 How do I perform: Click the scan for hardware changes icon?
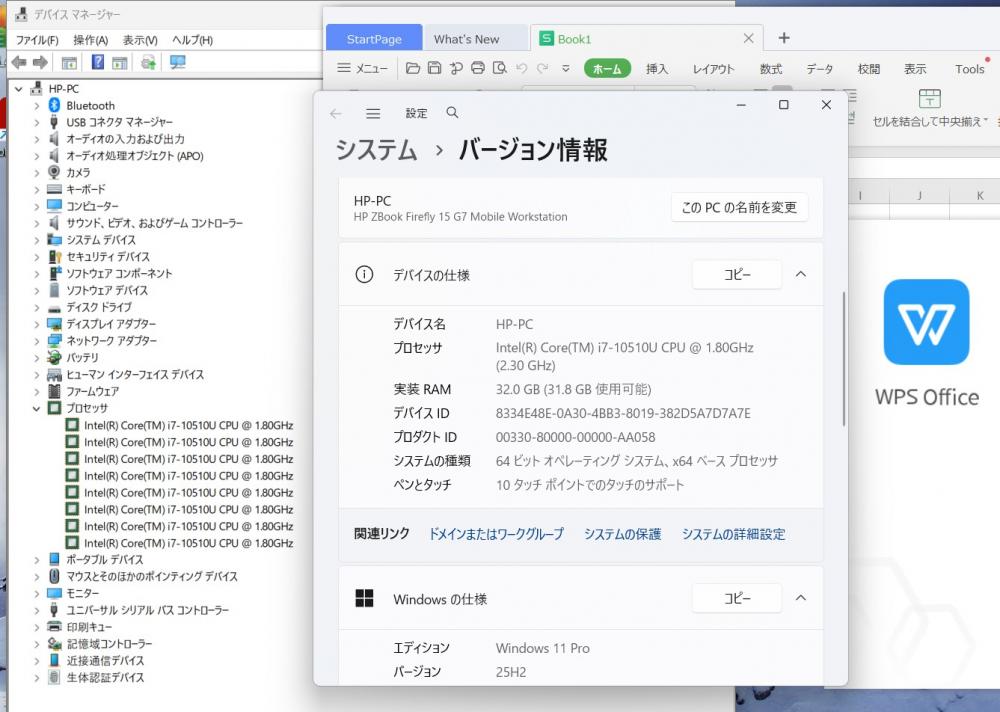[x=178, y=62]
